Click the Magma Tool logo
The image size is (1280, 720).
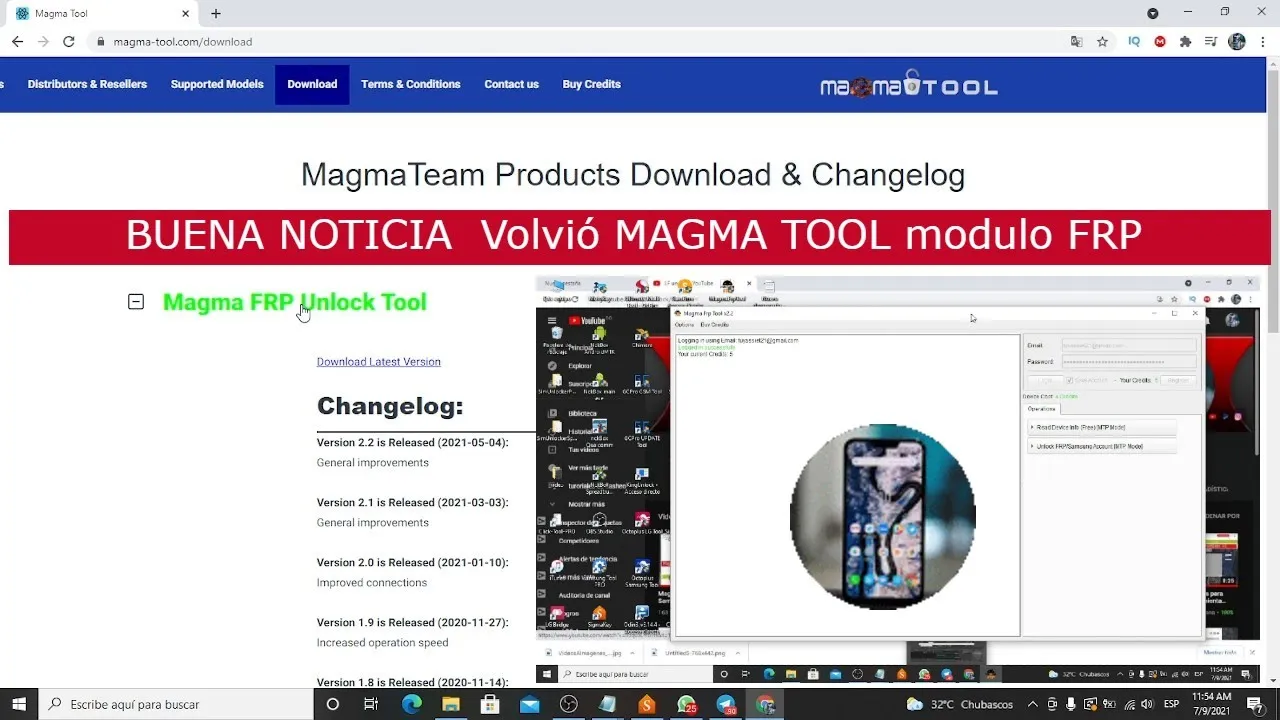pos(909,85)
